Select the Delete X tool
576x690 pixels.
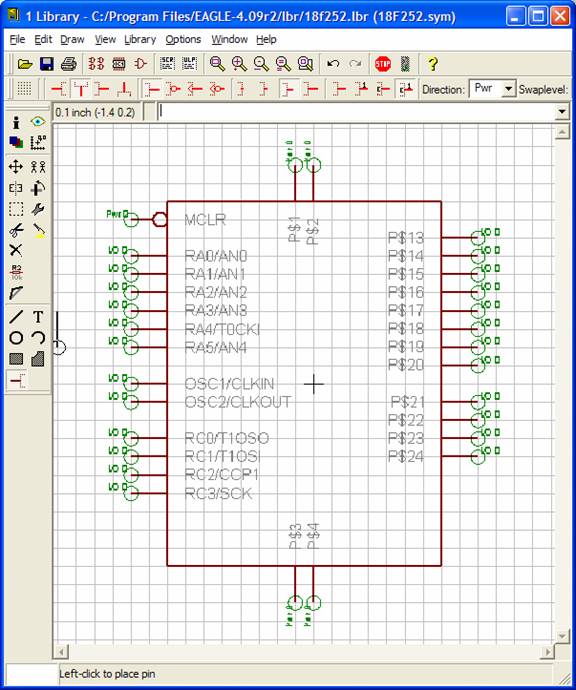[x=16, y=250]
